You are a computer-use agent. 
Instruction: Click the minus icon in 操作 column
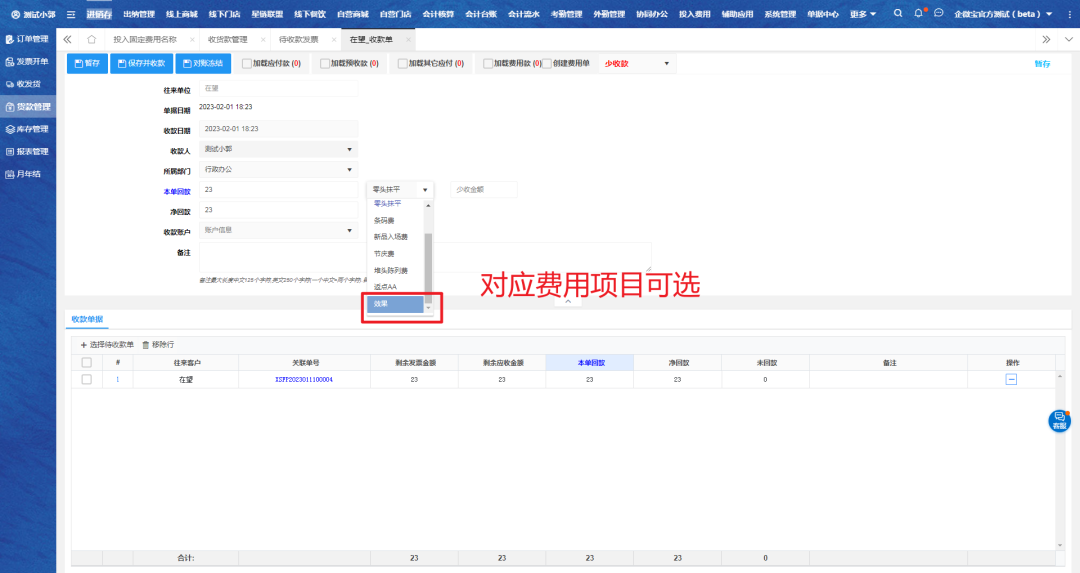1011,379
